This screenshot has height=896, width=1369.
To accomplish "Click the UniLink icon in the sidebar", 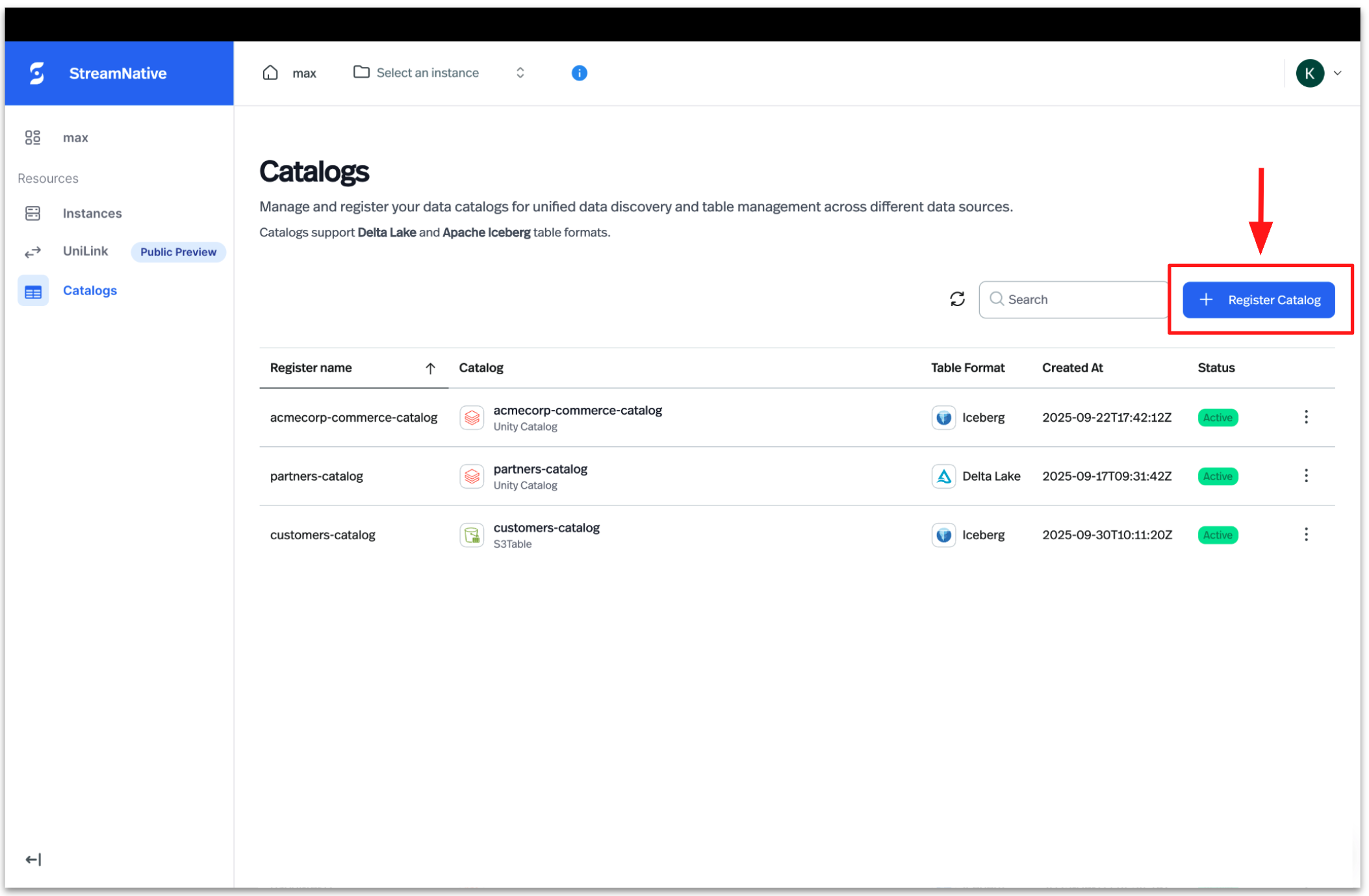I will [32, 251].
